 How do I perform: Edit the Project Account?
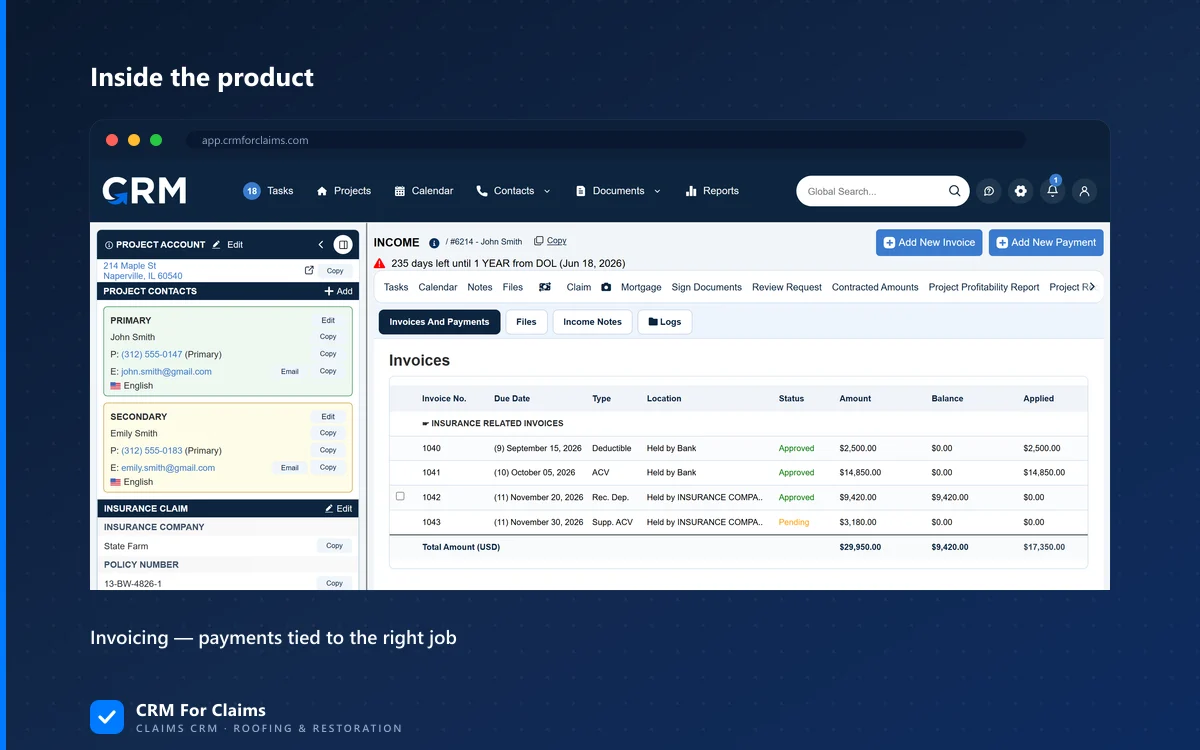click(228, 245)
